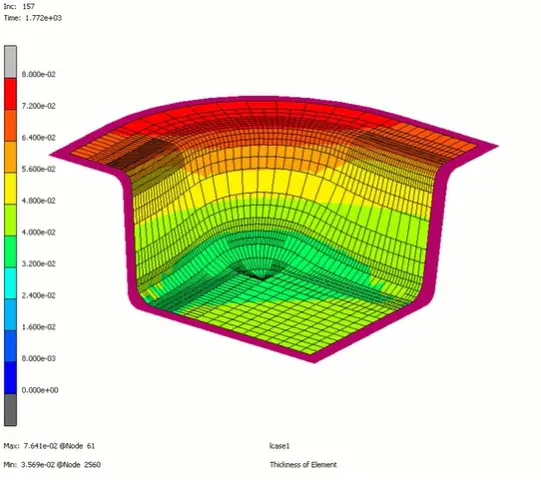The image size is (541, 481).
Task: Click the lime green legend band
Action: 10,220
